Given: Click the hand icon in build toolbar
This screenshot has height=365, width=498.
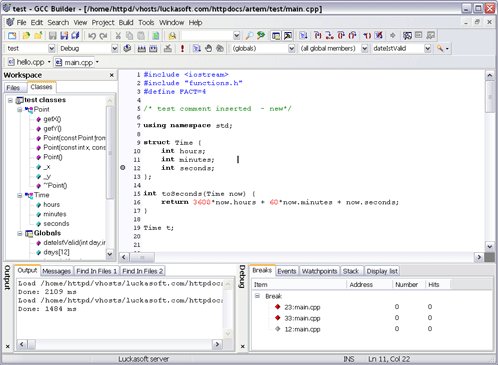Looking at the screenshot, I should (208, 48).
